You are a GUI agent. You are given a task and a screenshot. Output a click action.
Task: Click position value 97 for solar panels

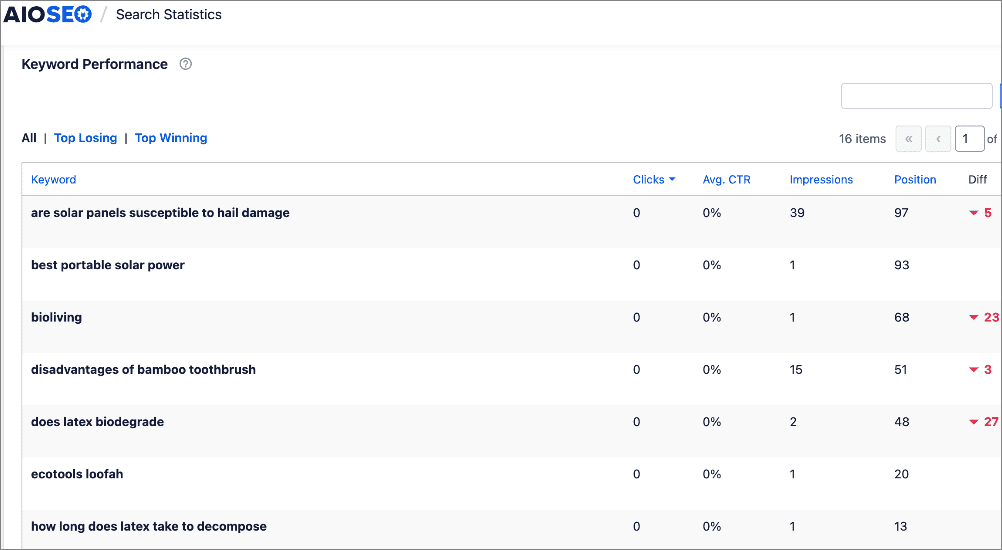901,213
